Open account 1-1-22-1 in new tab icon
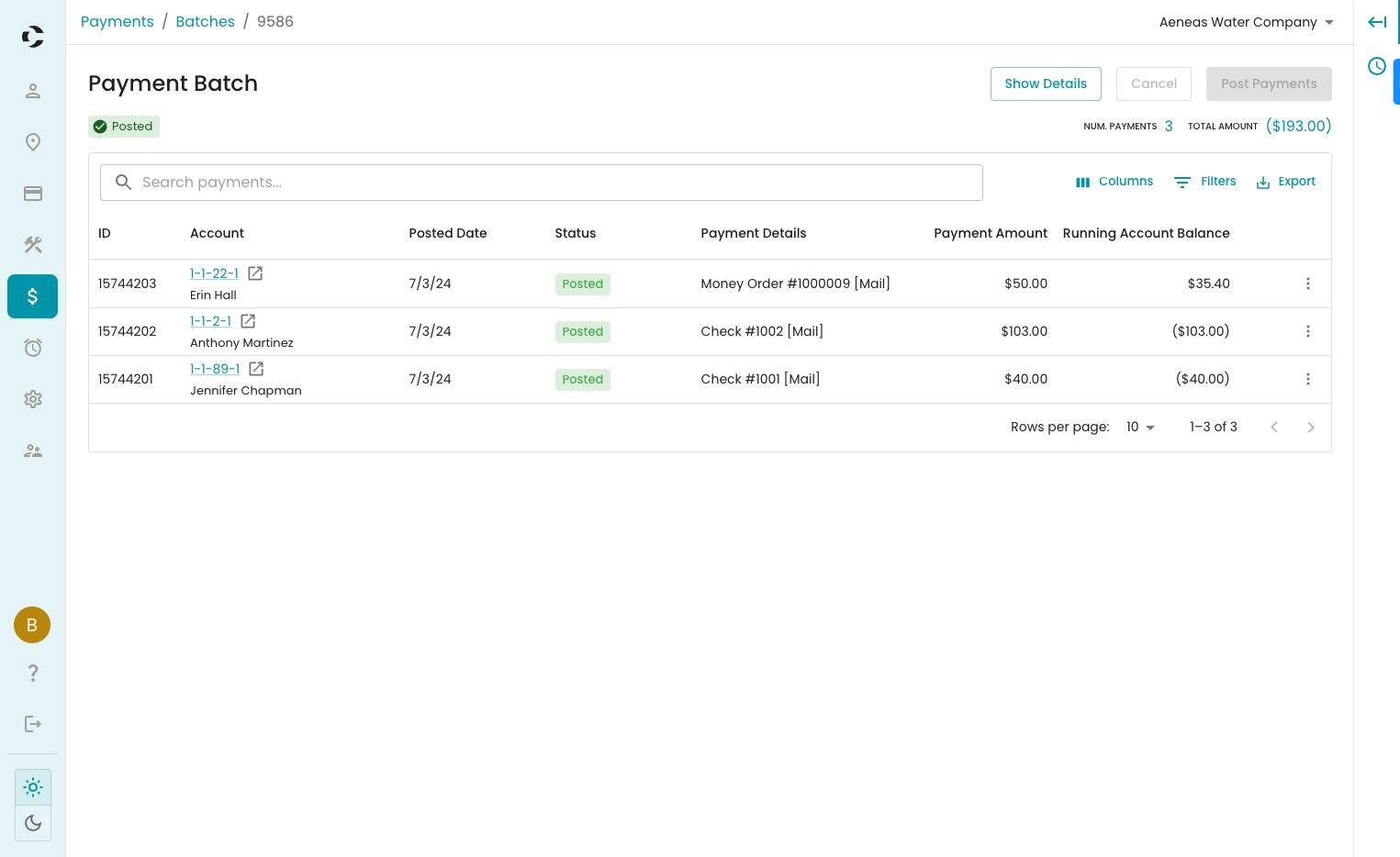The image size is (1400, 857). point(255,273)
